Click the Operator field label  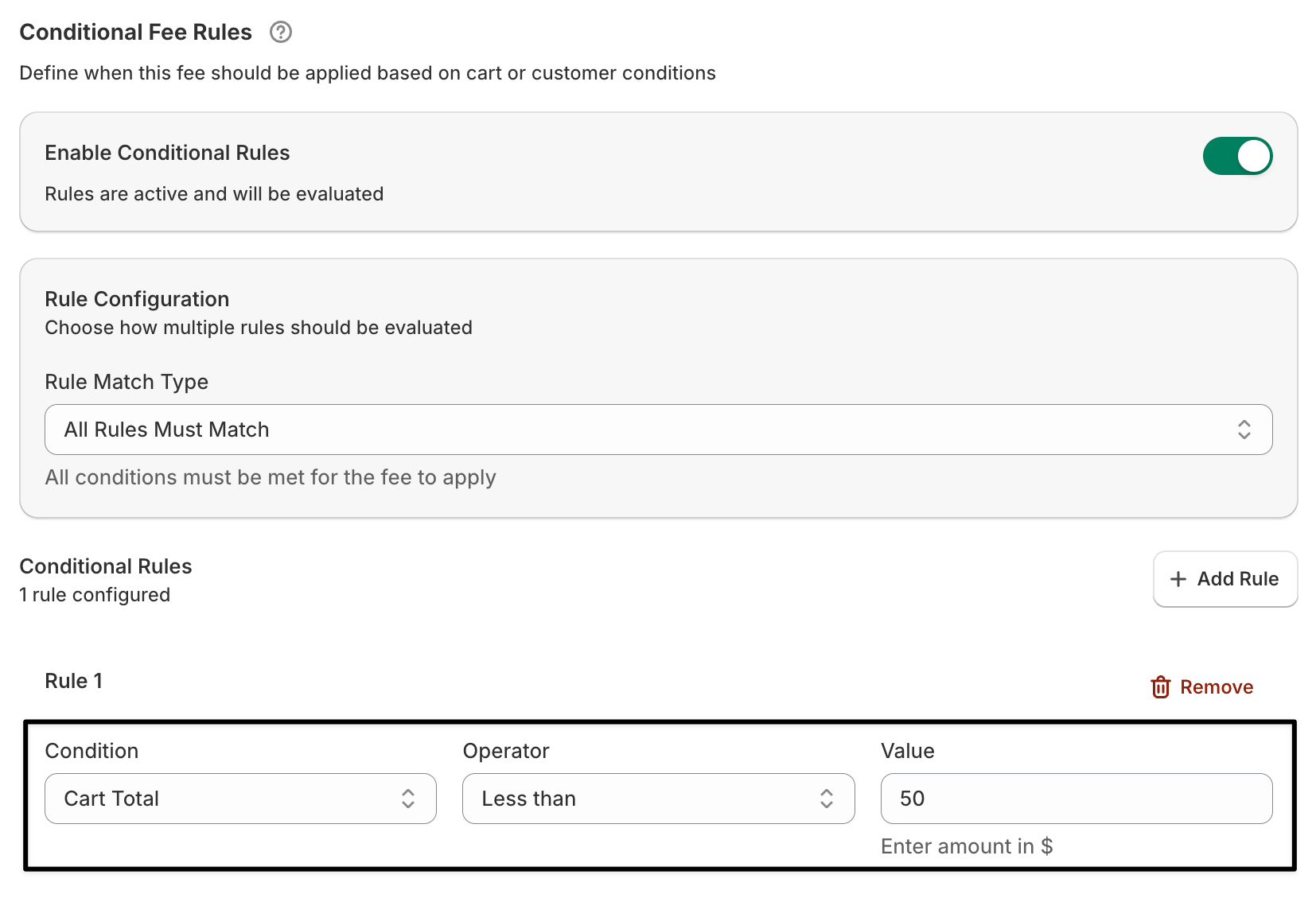(x=506, y=751)
